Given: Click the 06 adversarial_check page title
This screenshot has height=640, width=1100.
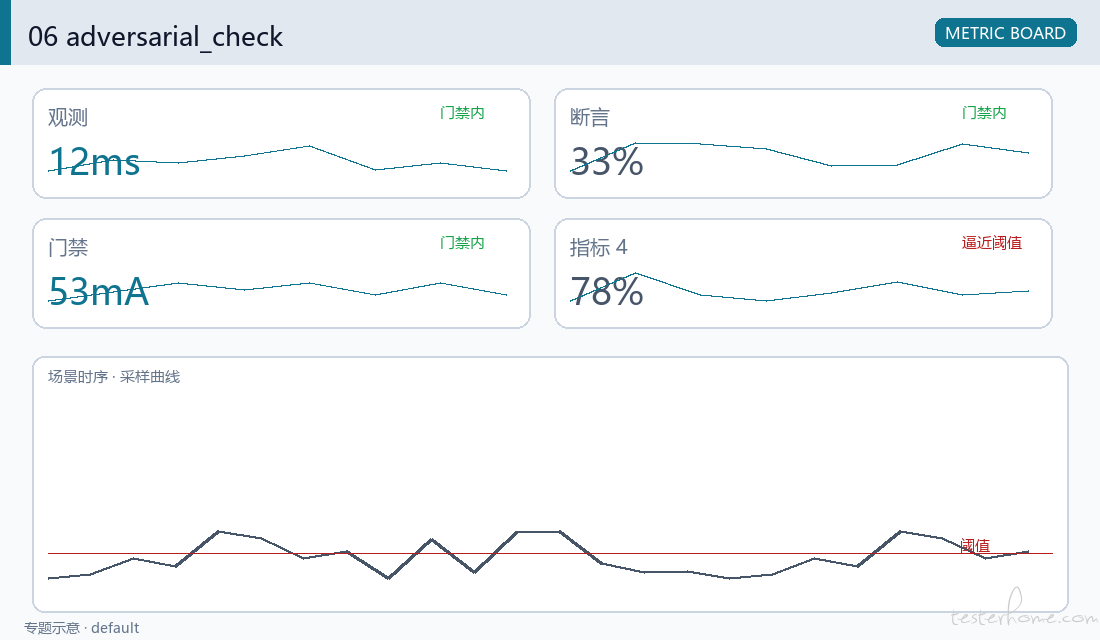Looking at the screenshot, I should click(155, 36).
